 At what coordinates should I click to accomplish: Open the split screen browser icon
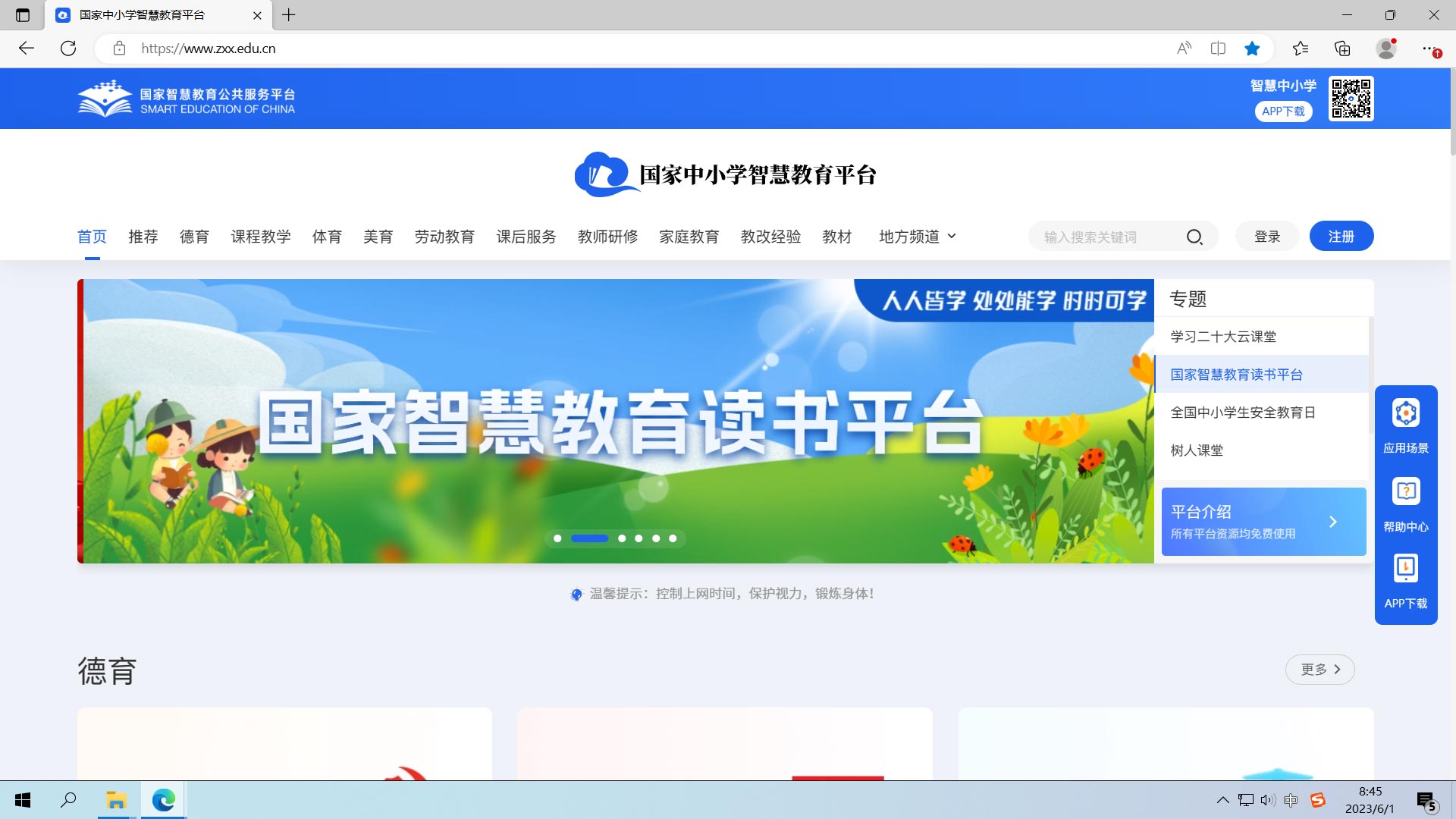point(1218,49)
